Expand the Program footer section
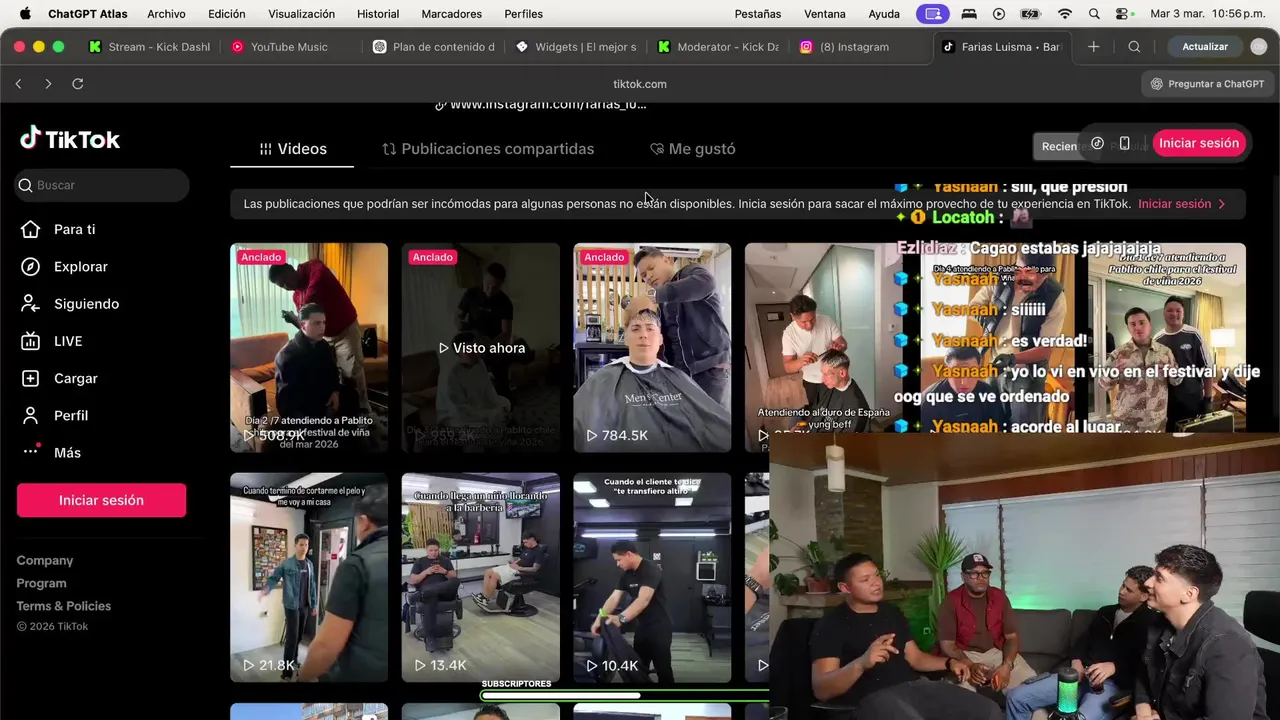This screenshot has width=1280, height=720. pos(41,583)
